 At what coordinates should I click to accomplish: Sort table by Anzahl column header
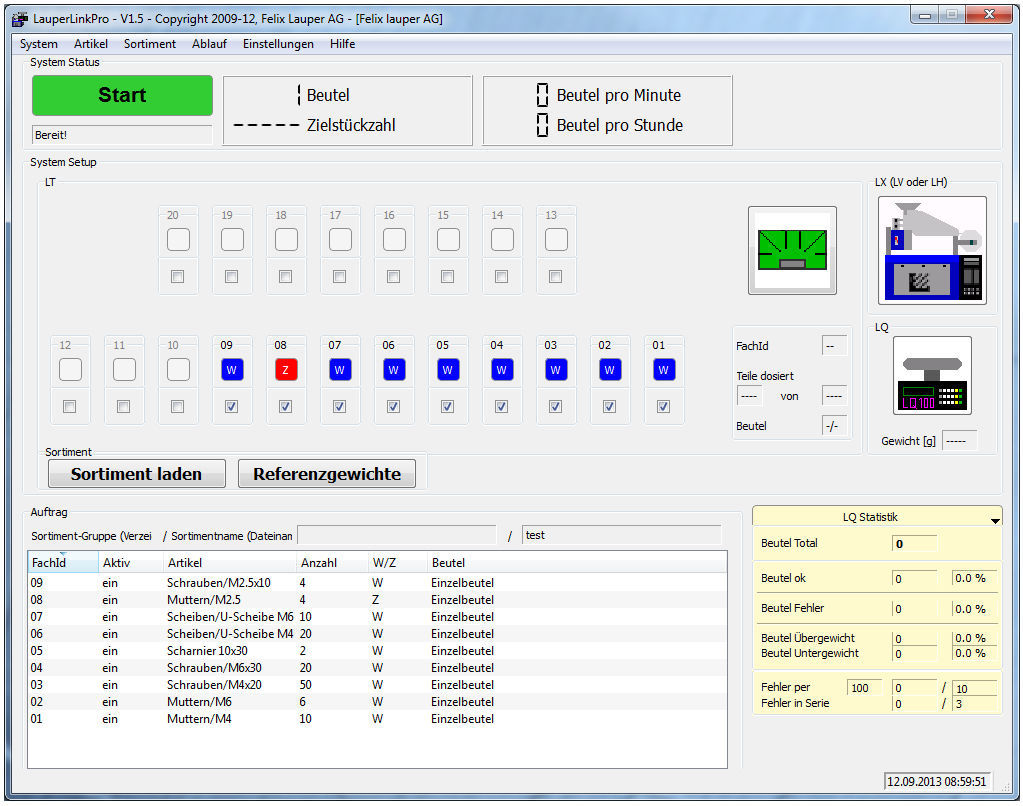[332, 563]
